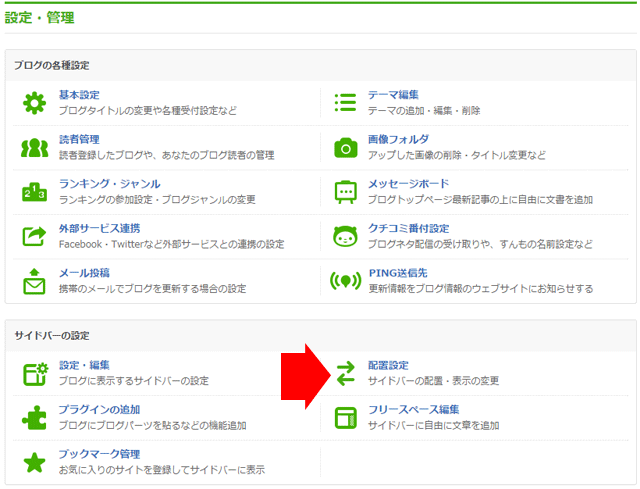Click the sidebar gear icon for 設定・編集
Image resolution: width=640 pixels, height=489 pixels.
(x=35, y=373)
